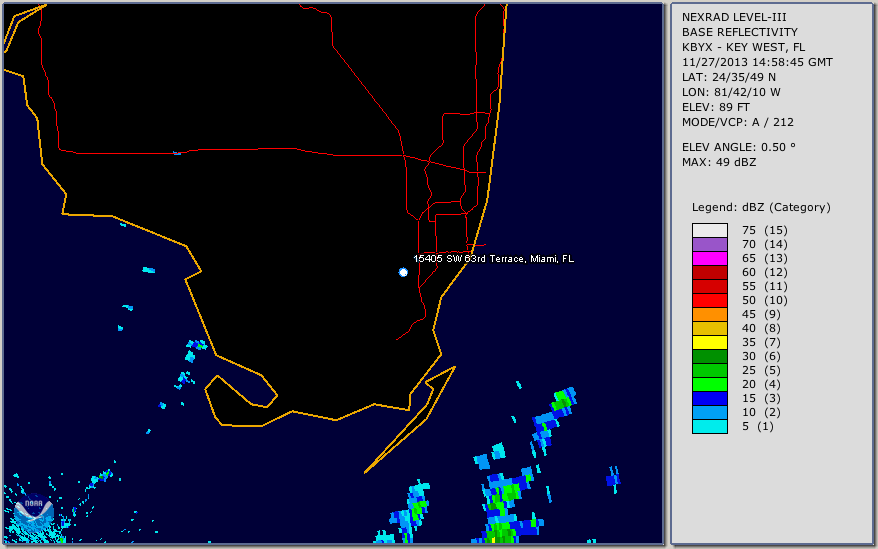
Task: Click the 60 dBZ dark red swatch
Action: click(709, 272)
